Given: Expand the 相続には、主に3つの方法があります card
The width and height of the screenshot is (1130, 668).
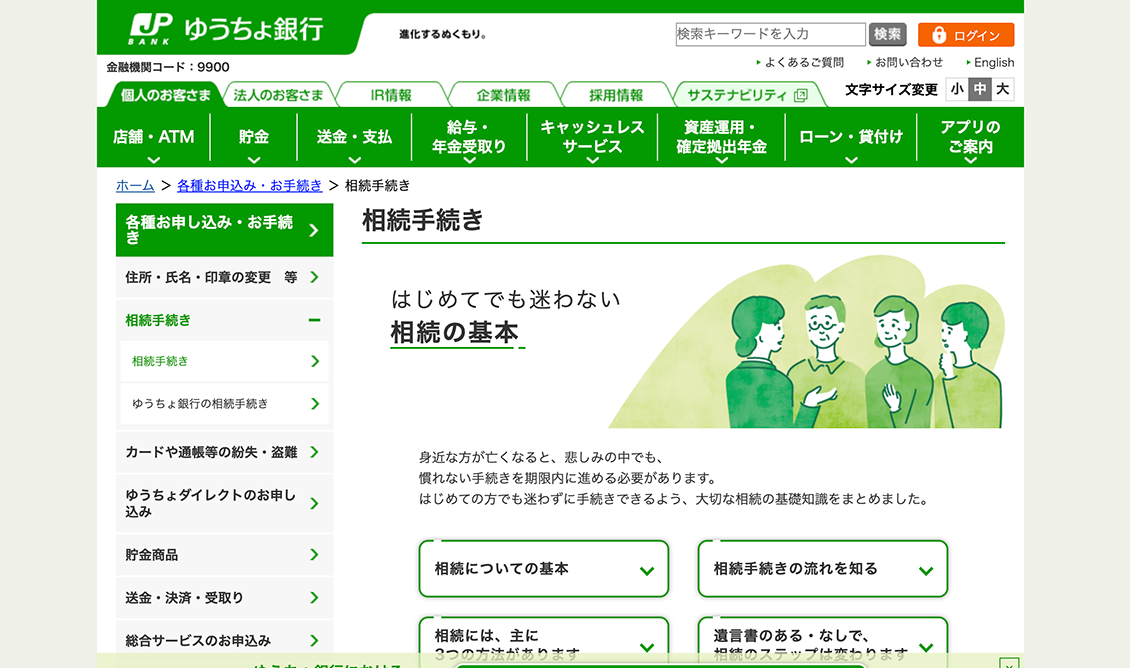Looking at the screenshot, I should coord(543,643).
